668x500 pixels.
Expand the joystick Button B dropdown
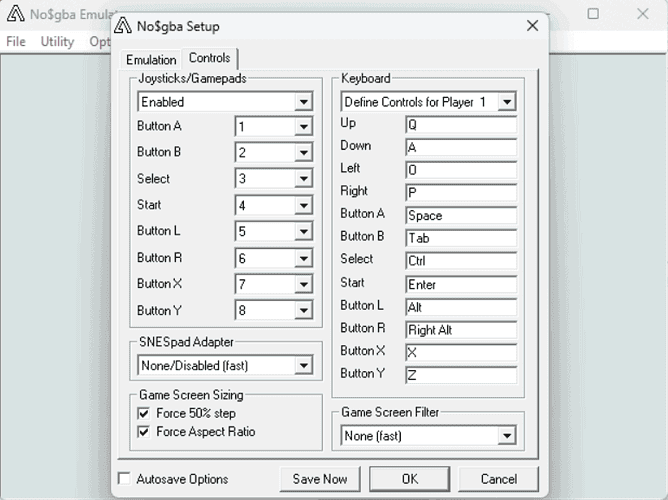coord(274,152)
